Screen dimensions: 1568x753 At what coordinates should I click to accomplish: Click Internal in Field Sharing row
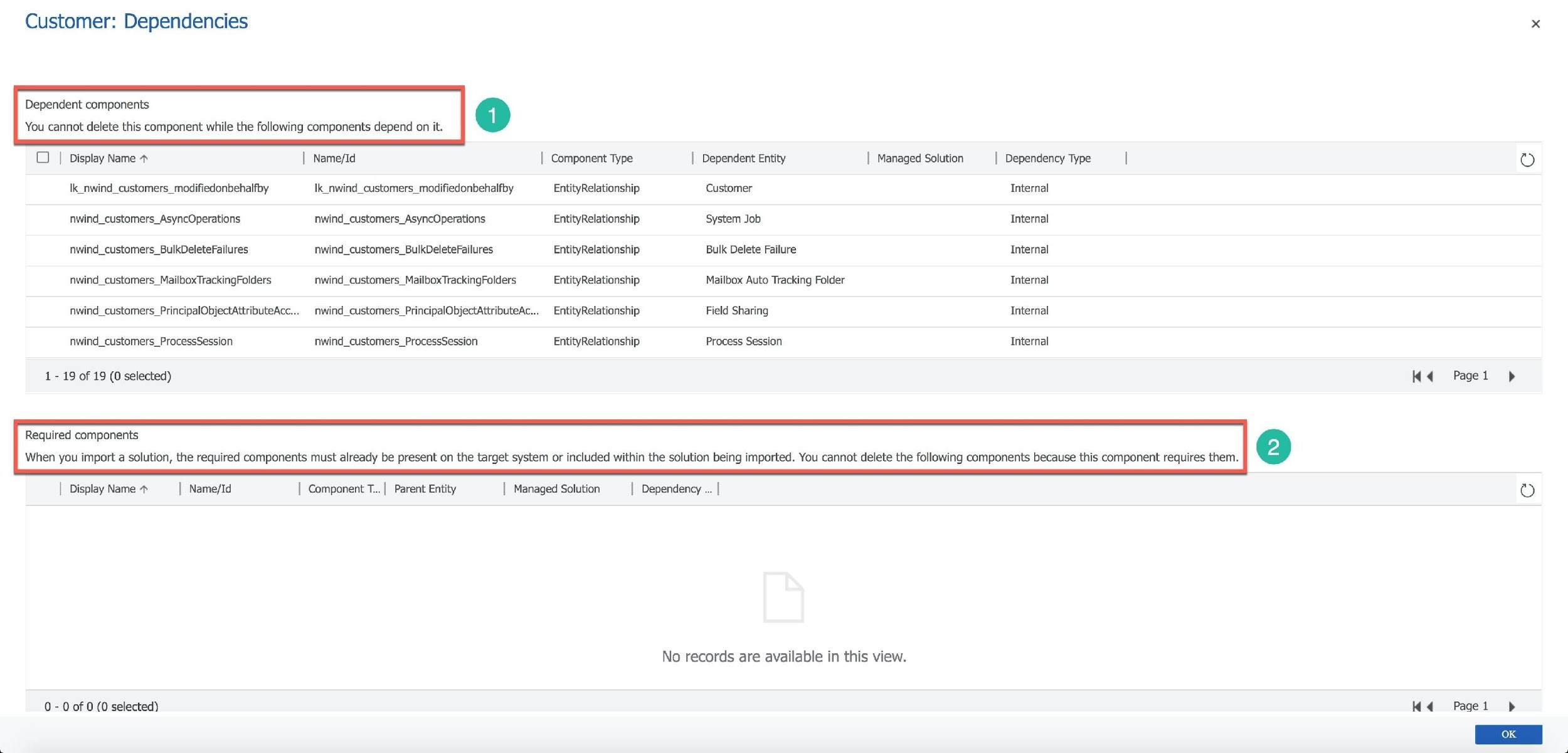[x=1029, y=311]
